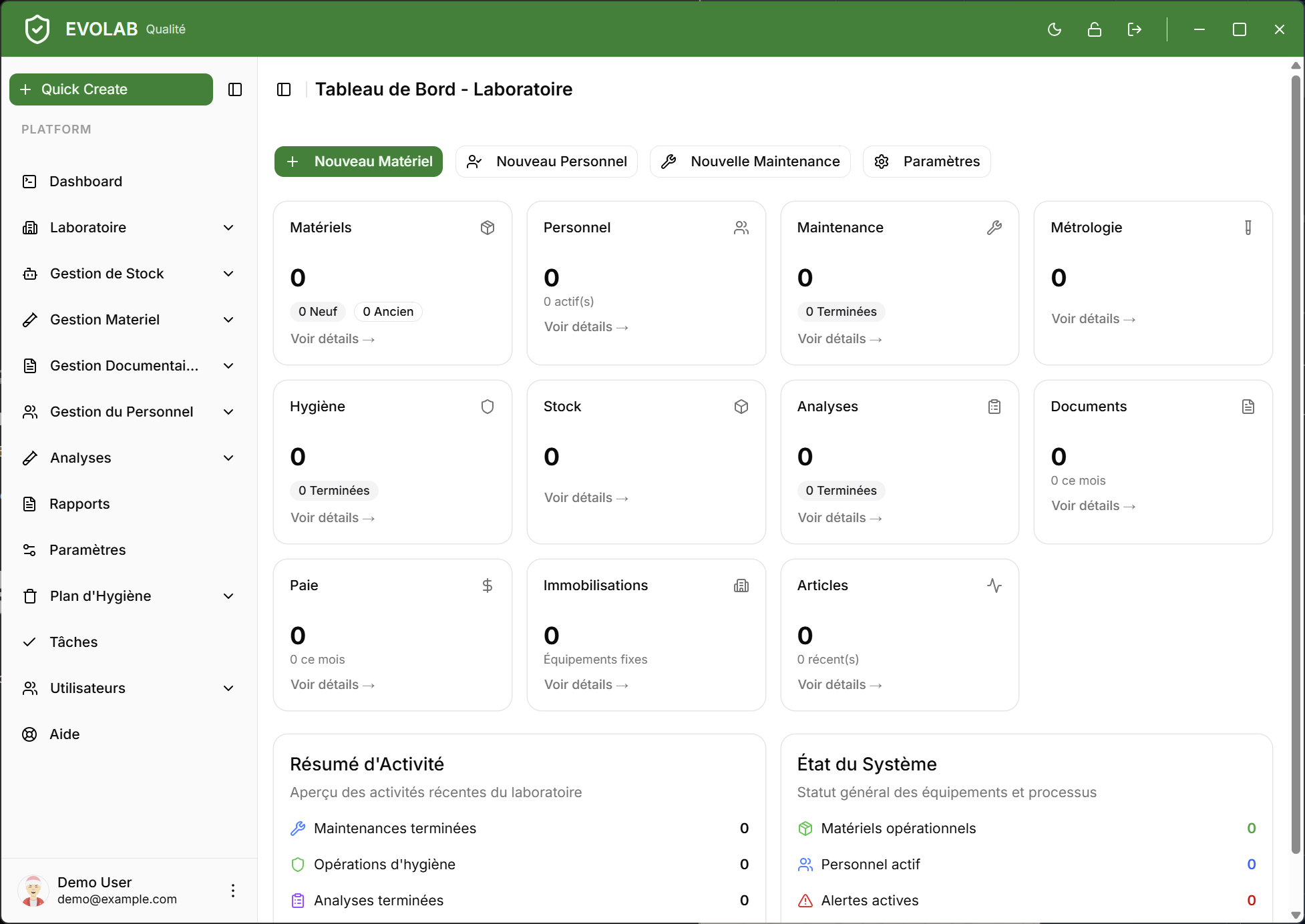Click package icon on Matériels card

[x=488, y=228]
